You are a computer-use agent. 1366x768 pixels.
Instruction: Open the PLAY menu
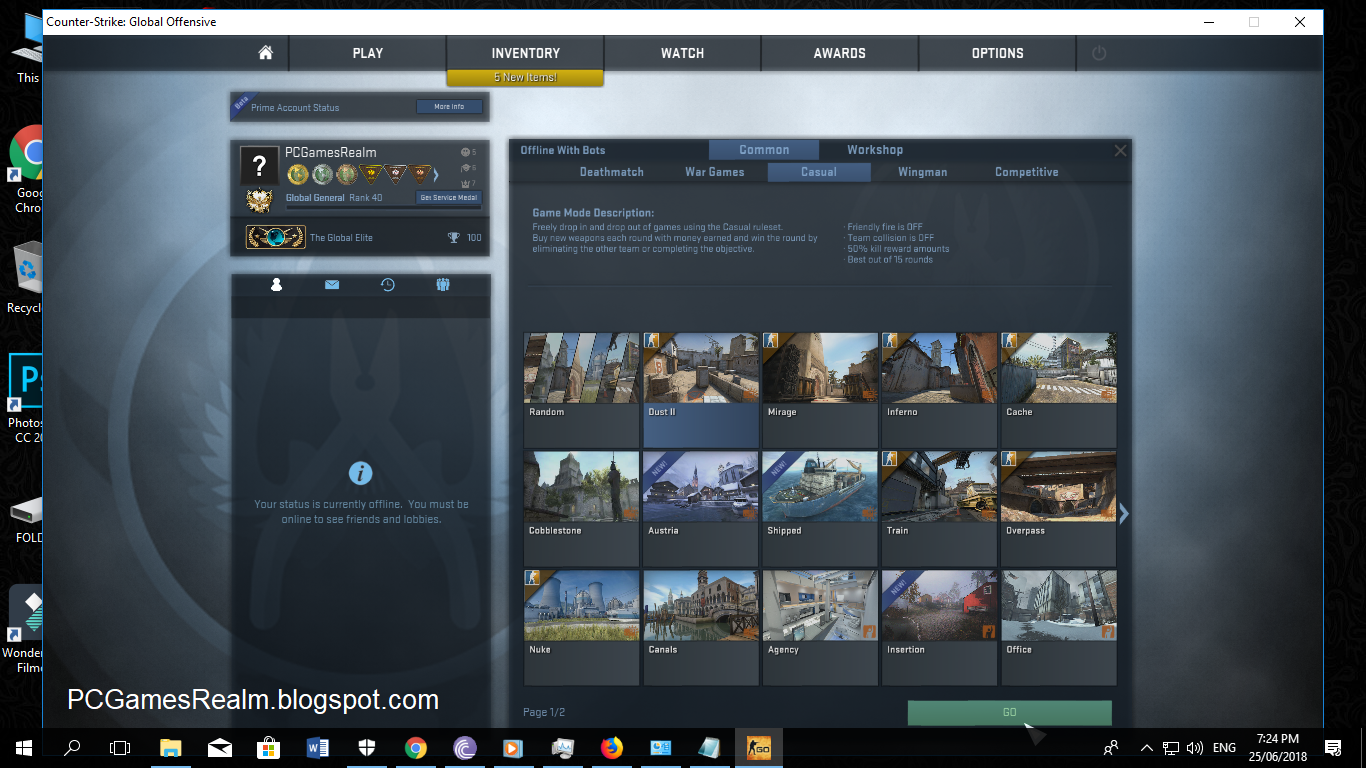click(368, 53)
